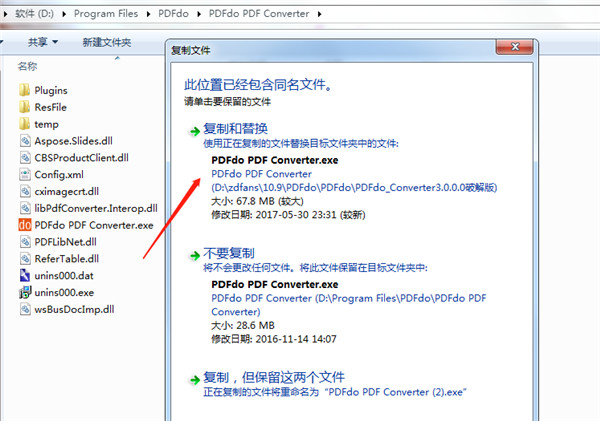The image size is (600, 421).
Task: Select unins000.exe file name
Action: [64, 292]
